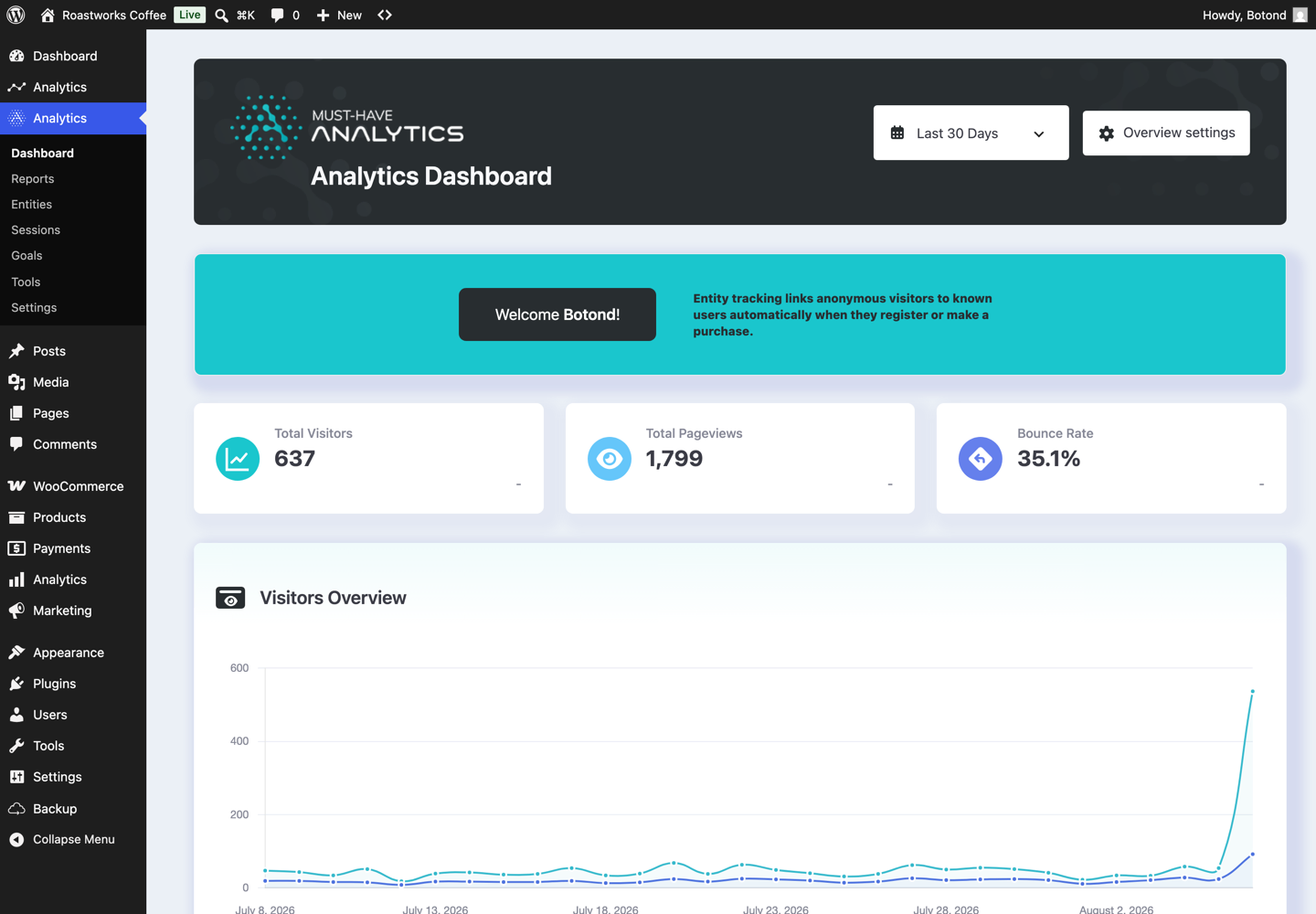Click the Comments bubble icon in sidebar

[x=16, y=444]
